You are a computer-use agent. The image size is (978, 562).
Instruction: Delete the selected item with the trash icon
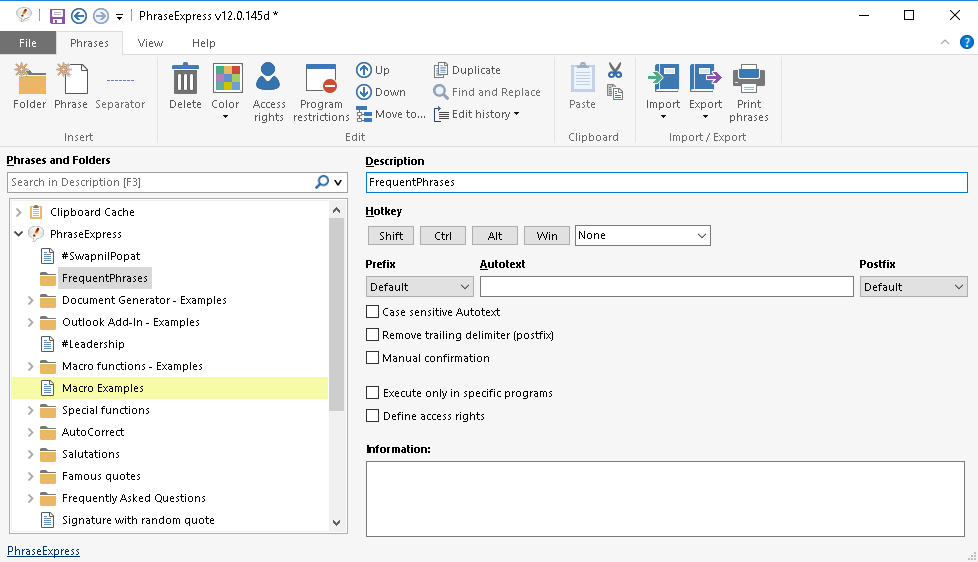(x=185, y=87)
